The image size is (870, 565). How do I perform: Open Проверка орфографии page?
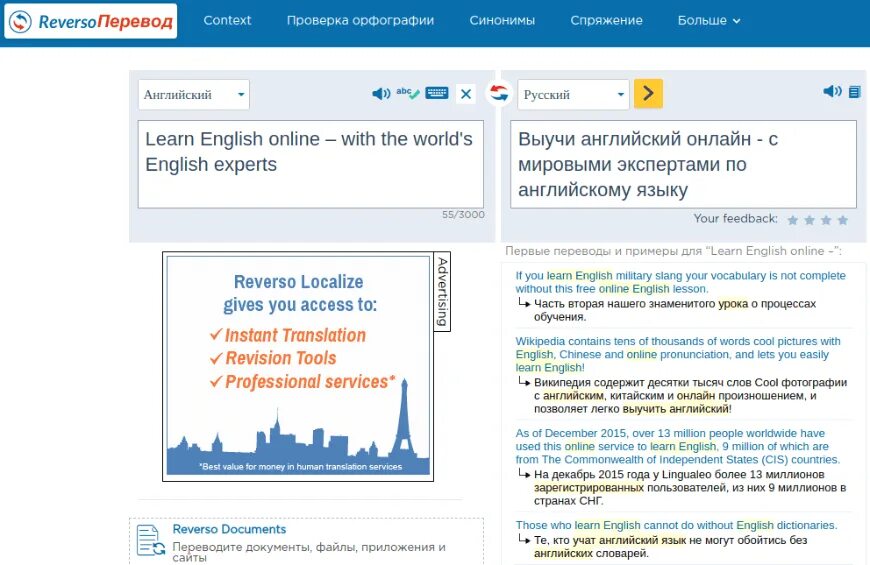360,21
